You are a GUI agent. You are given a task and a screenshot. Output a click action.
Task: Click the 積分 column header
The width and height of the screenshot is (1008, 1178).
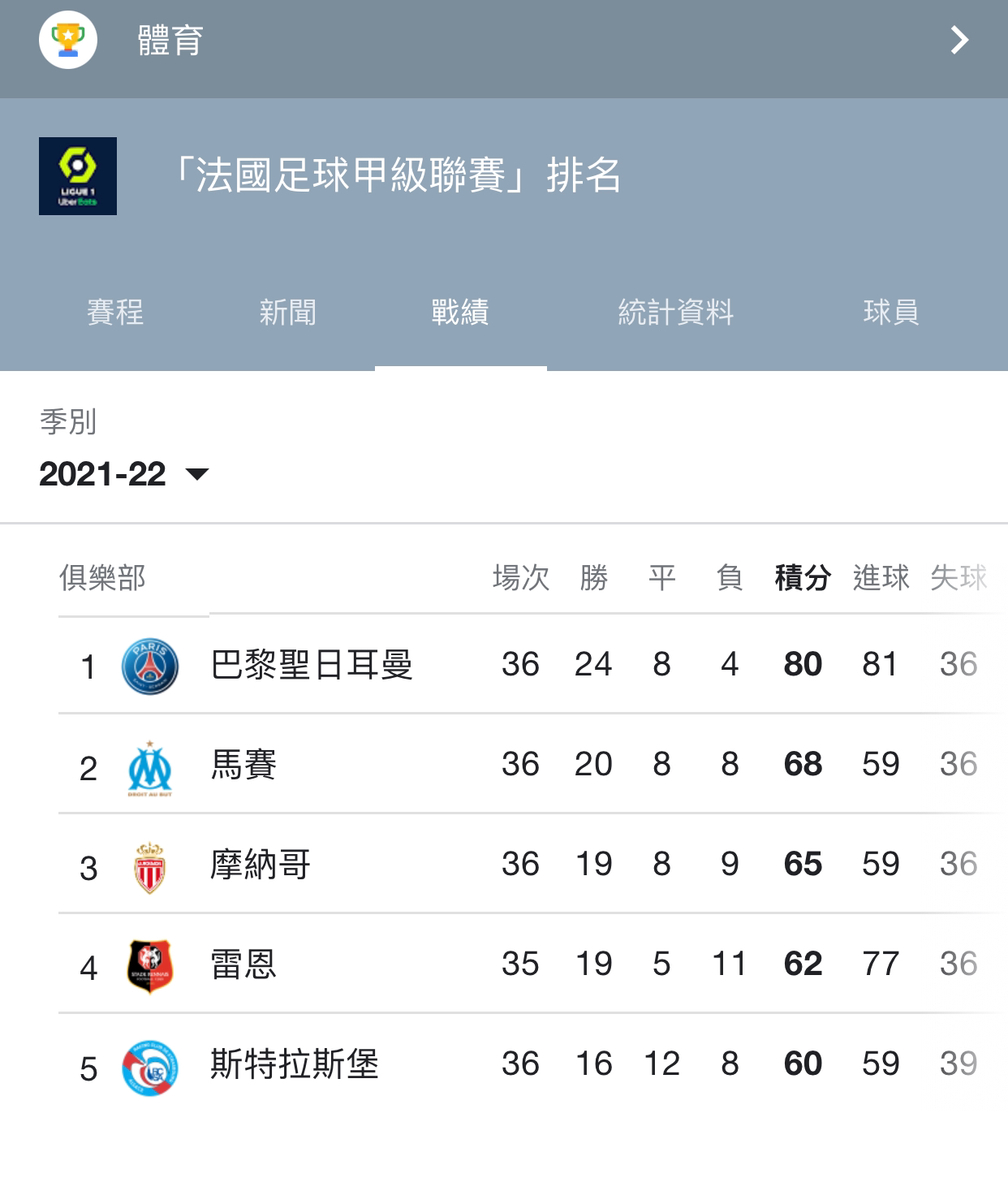point(803,578)
